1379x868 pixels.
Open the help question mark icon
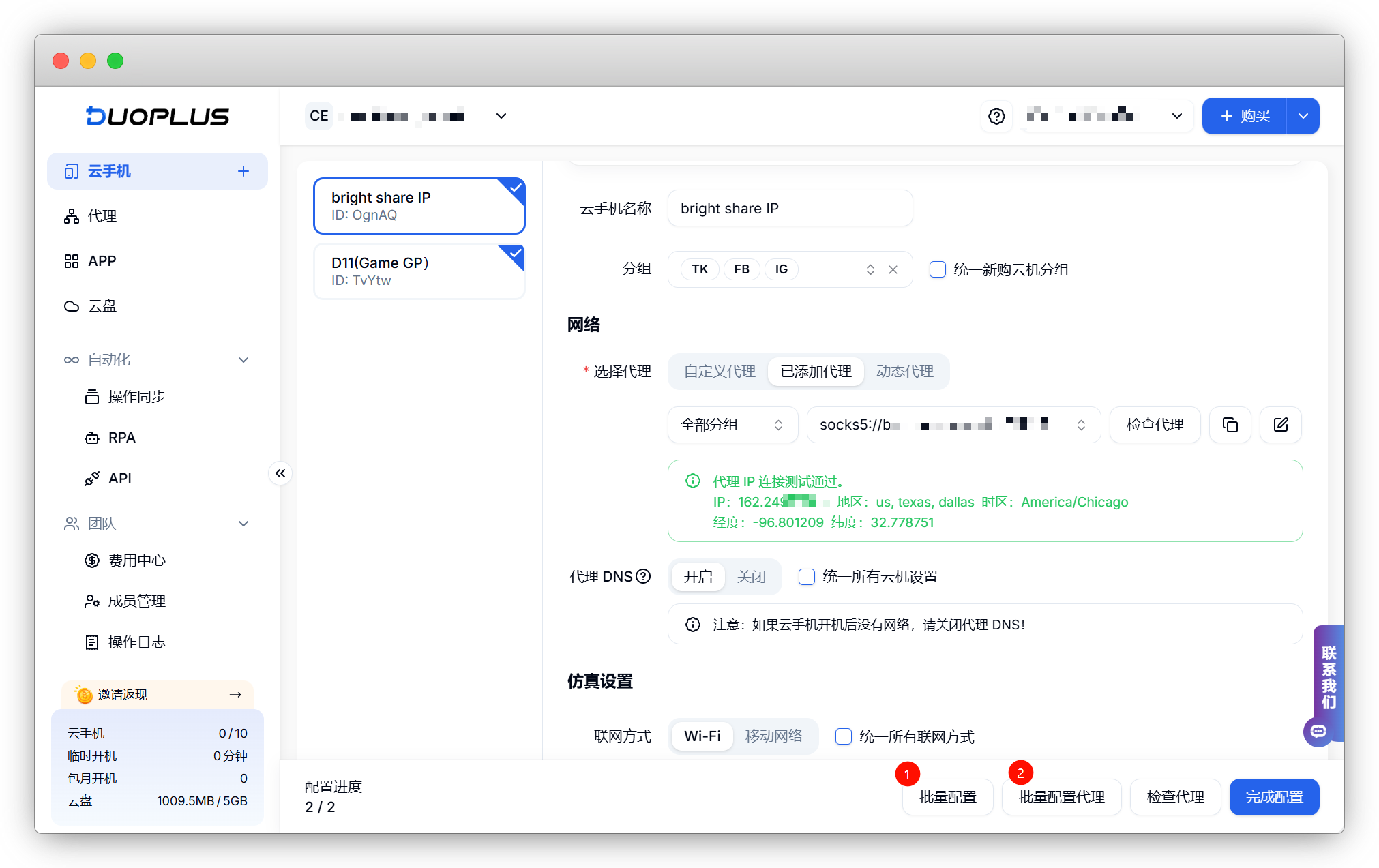(996, 117)
